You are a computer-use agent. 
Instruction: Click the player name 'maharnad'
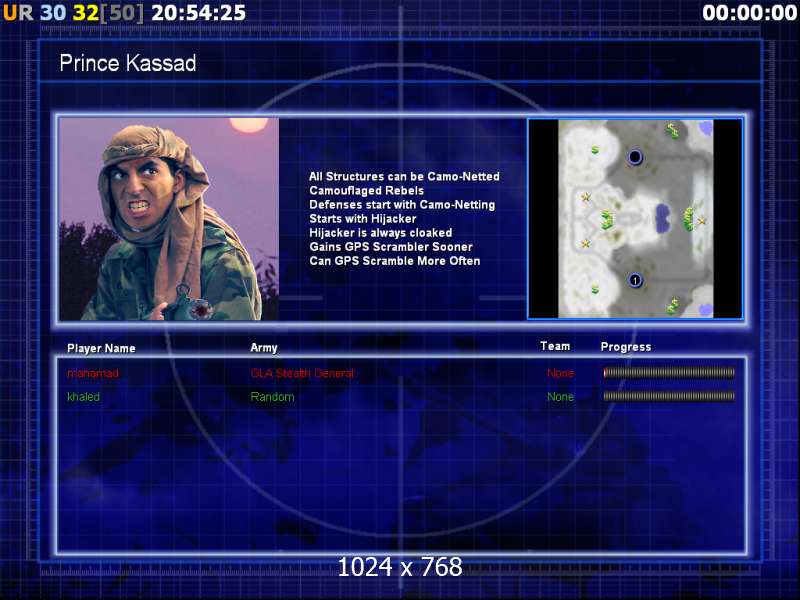pyautogui.click(x=93, y=373)
